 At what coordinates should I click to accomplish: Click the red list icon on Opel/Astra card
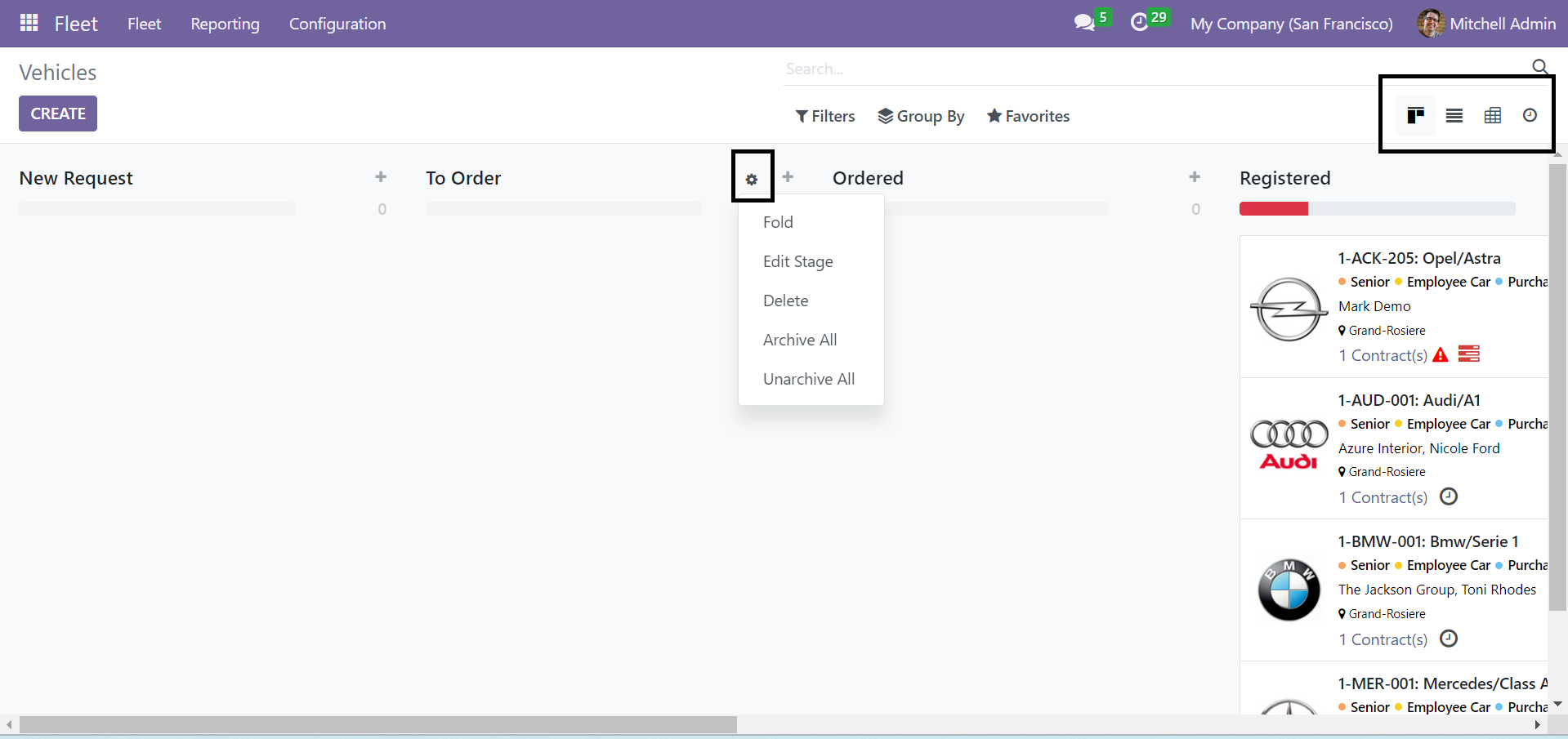[1469, 354]
